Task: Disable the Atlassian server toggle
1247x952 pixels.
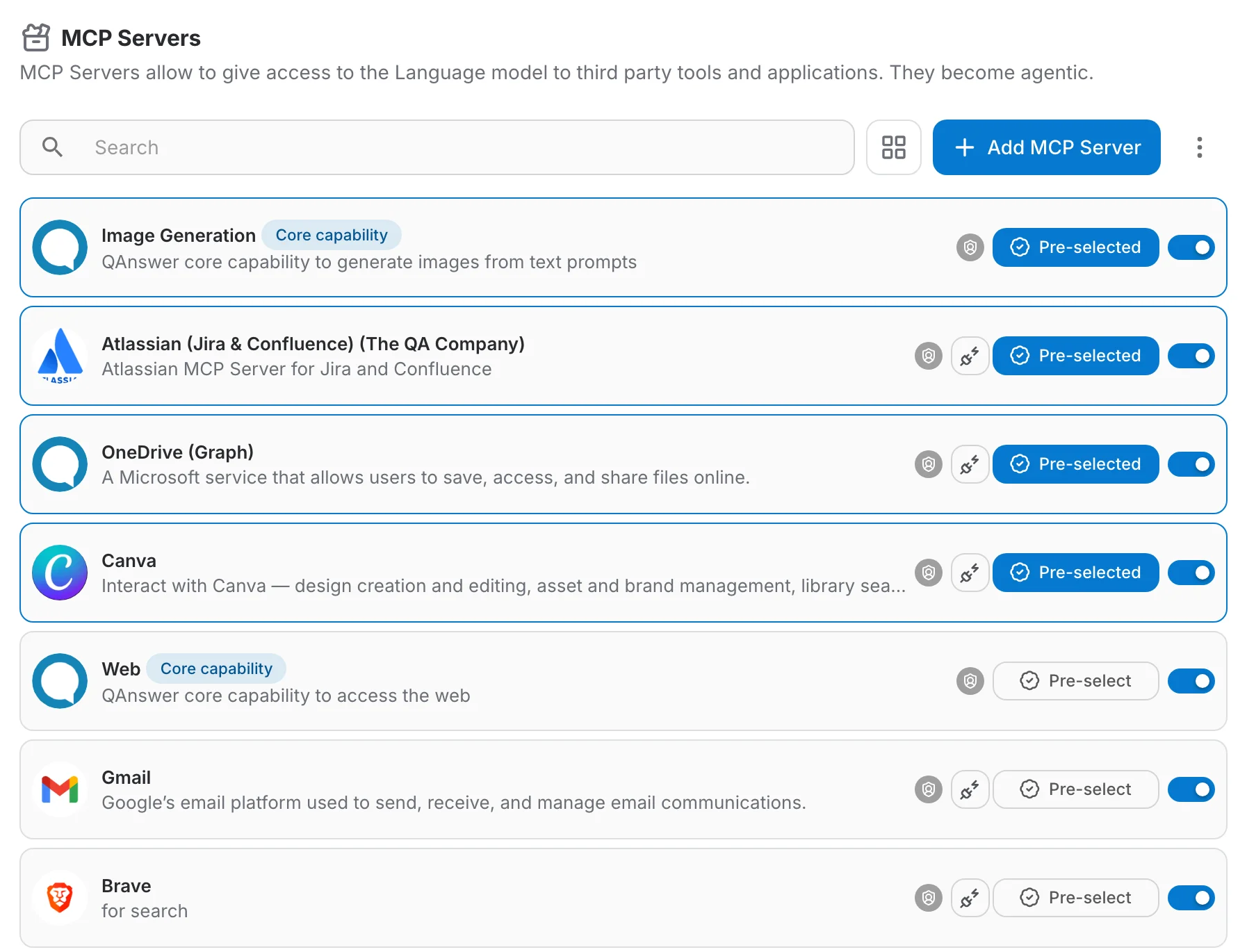Action: [1191, 356]
